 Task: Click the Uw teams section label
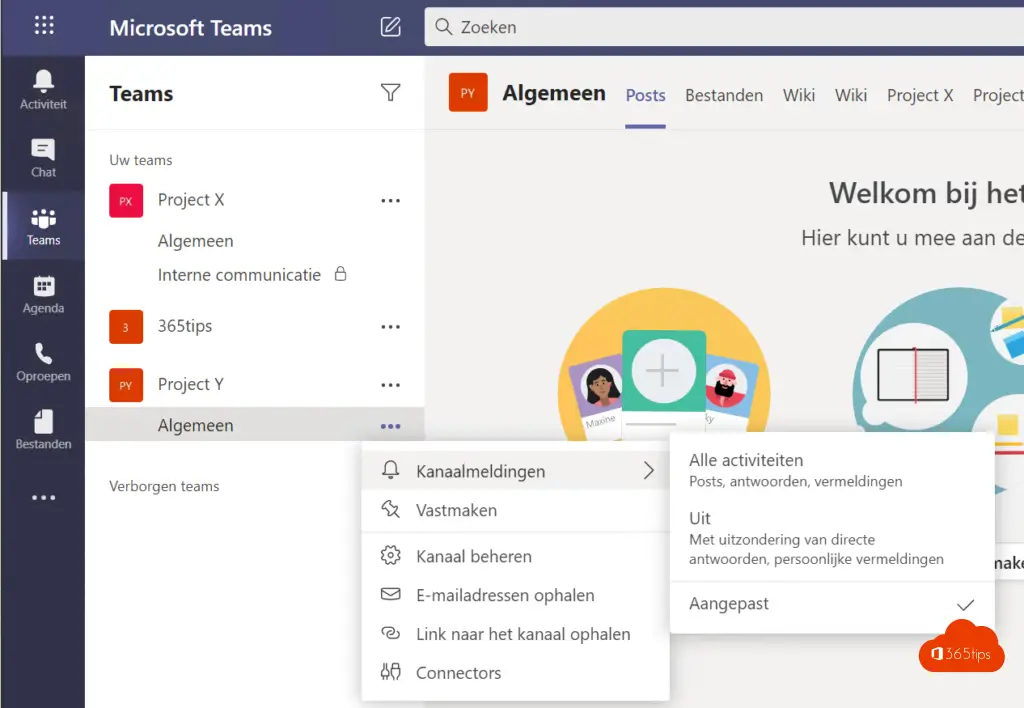(140, 160)
